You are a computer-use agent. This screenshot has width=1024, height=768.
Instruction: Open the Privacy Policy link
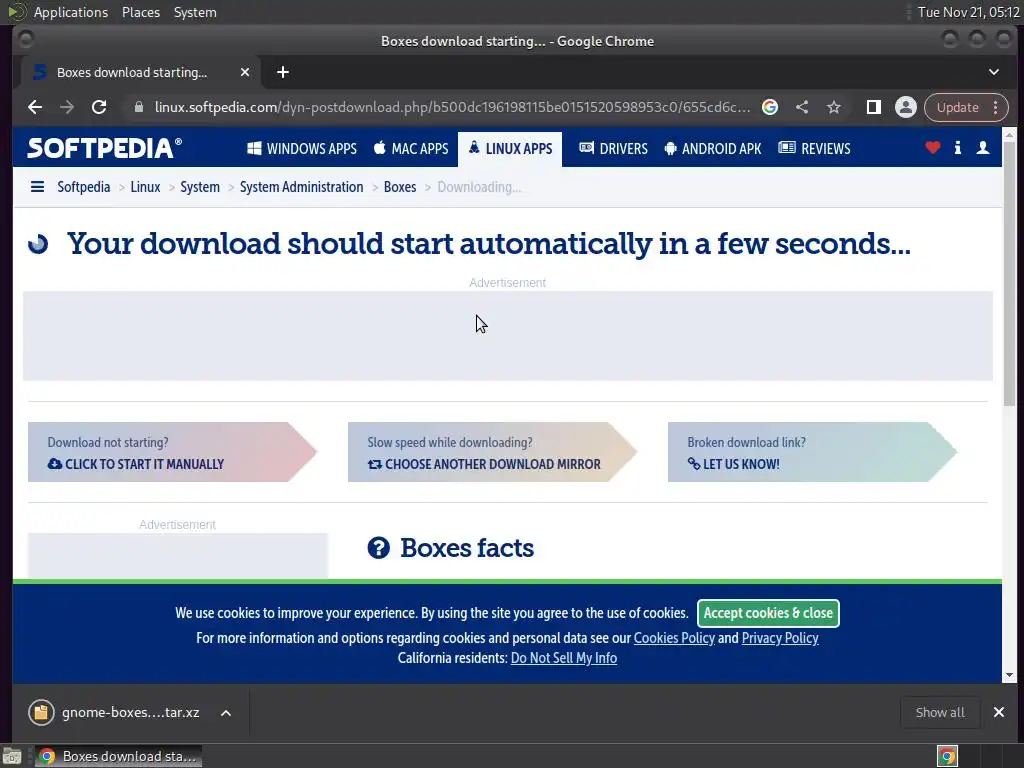point(780,638)
